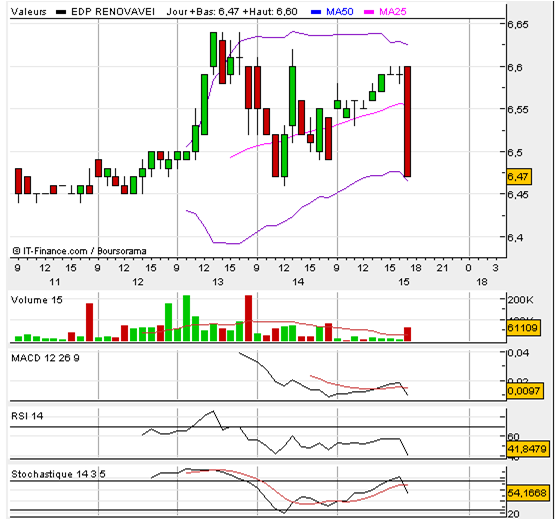Click the date label 15 on time axis
The height and width of the screenshot is (520, 557).
click(404, 282)
